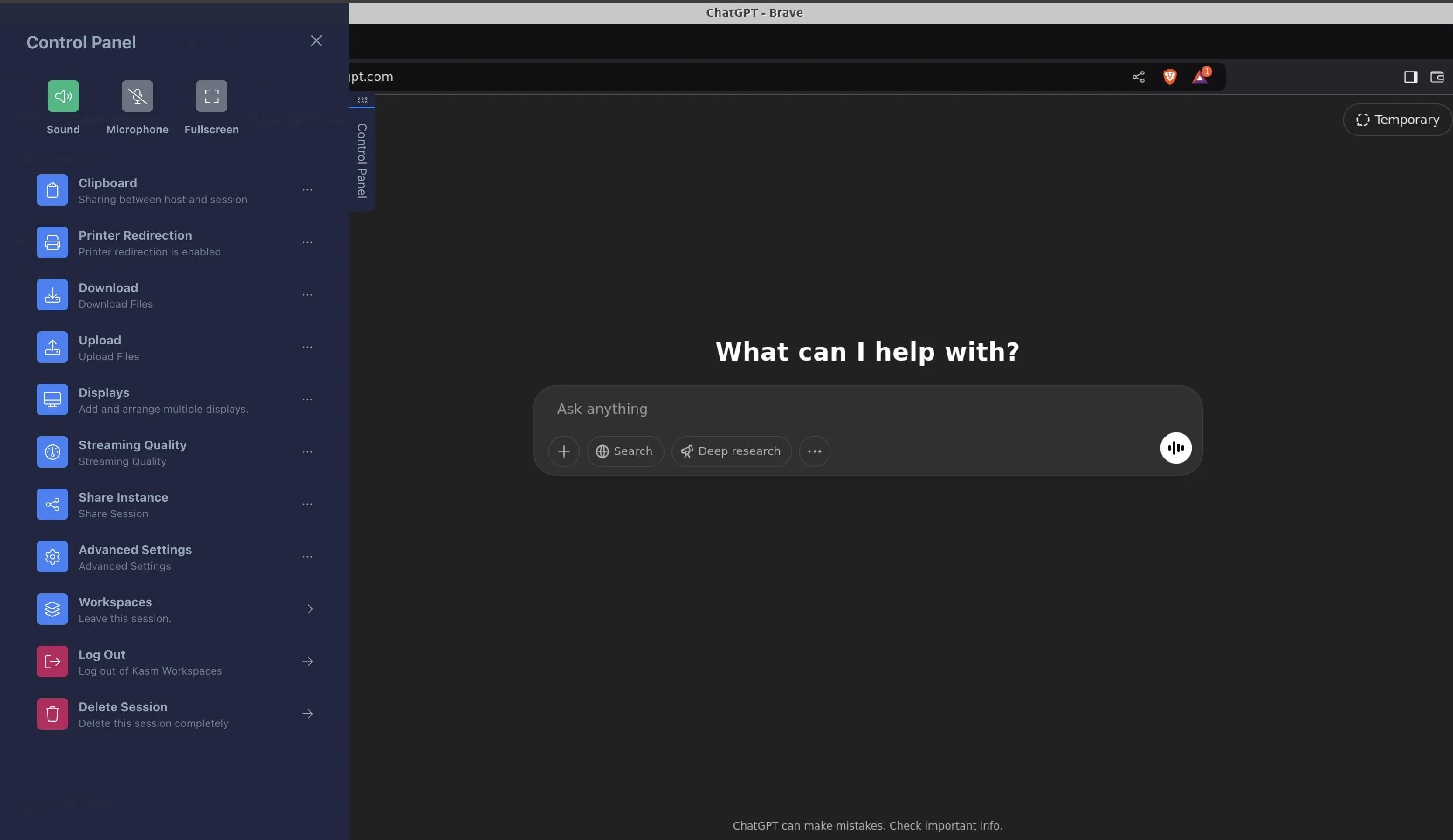Toggle the Microphone button
Viewport: 1453px width, 840px height.
click(137, 96)
